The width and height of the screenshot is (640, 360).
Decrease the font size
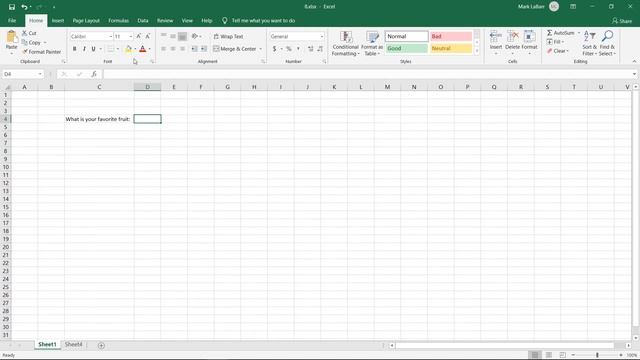[x=148, y=36]
